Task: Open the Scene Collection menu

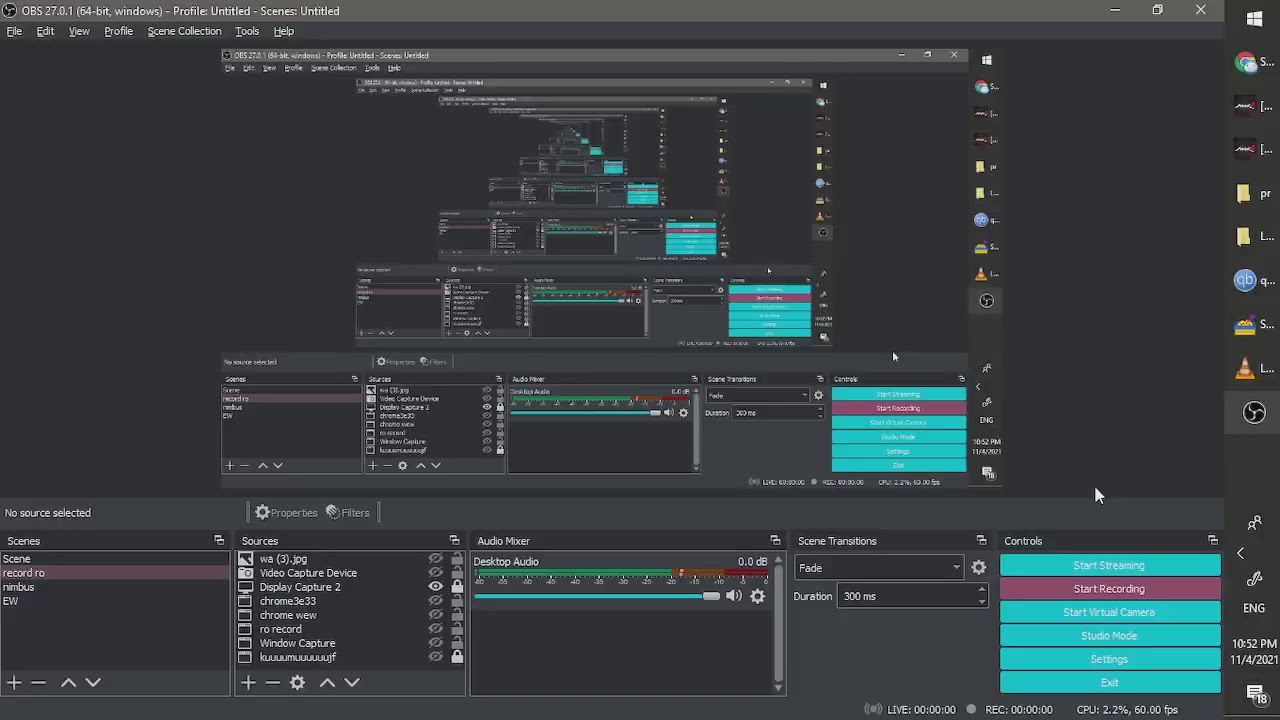Action: pos(184,31)
